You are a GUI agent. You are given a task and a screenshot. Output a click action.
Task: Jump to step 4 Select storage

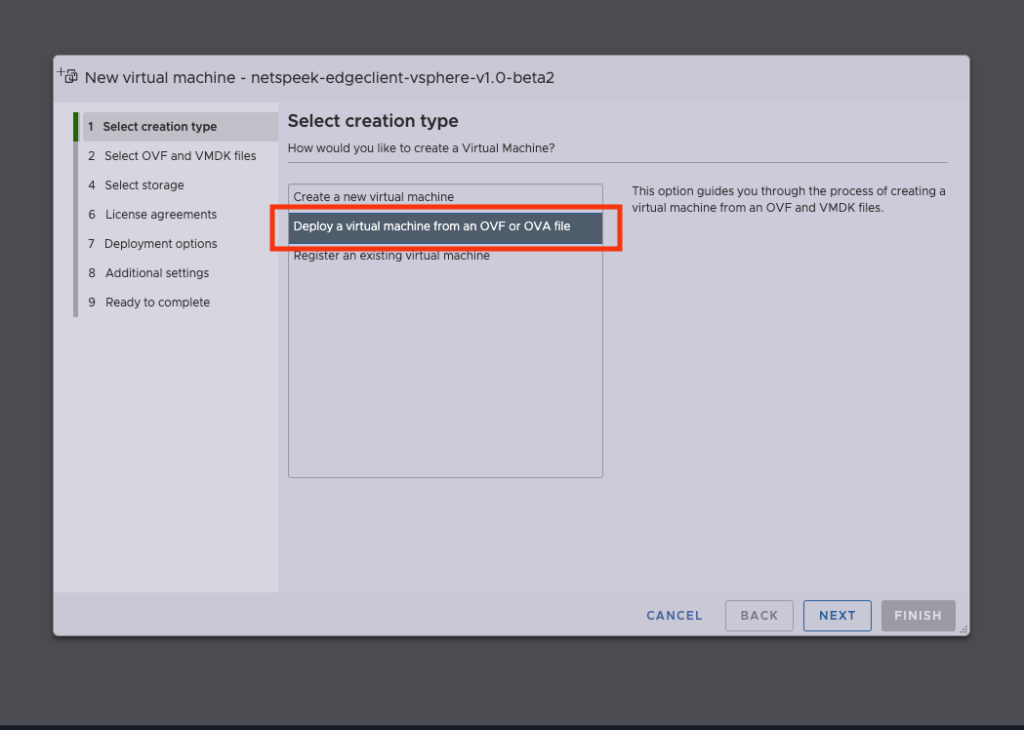[144, 185]
